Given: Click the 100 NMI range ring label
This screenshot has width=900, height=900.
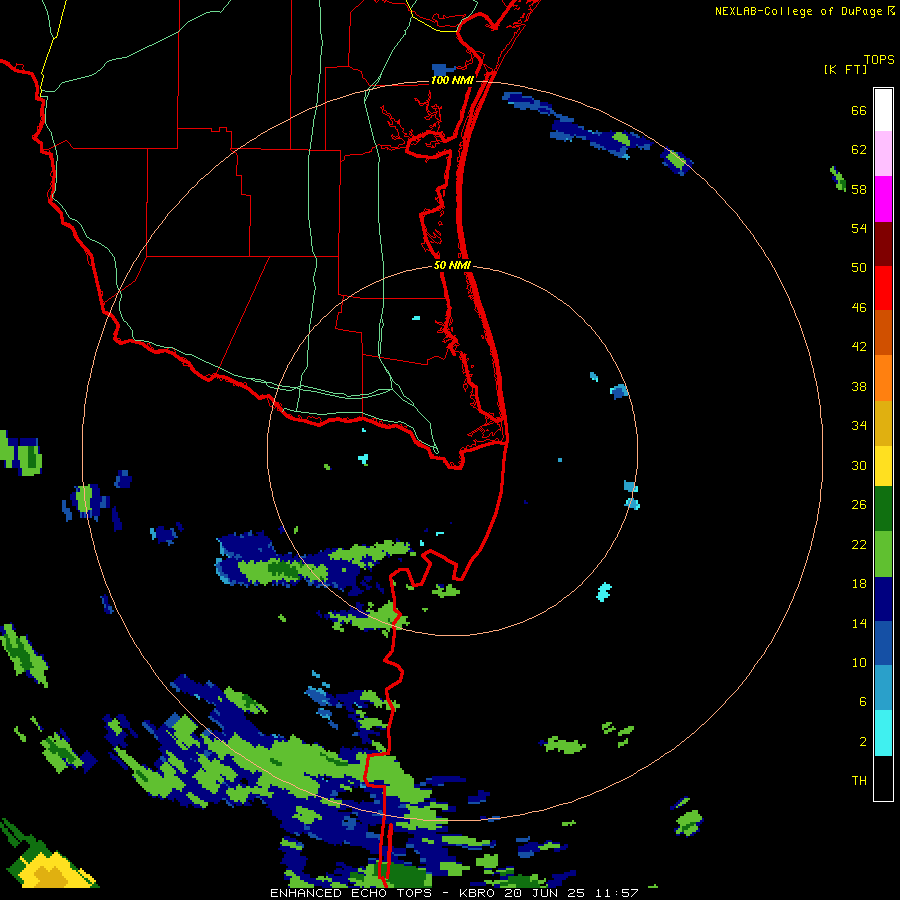Looking at the screenshot, I should (452, 80).
